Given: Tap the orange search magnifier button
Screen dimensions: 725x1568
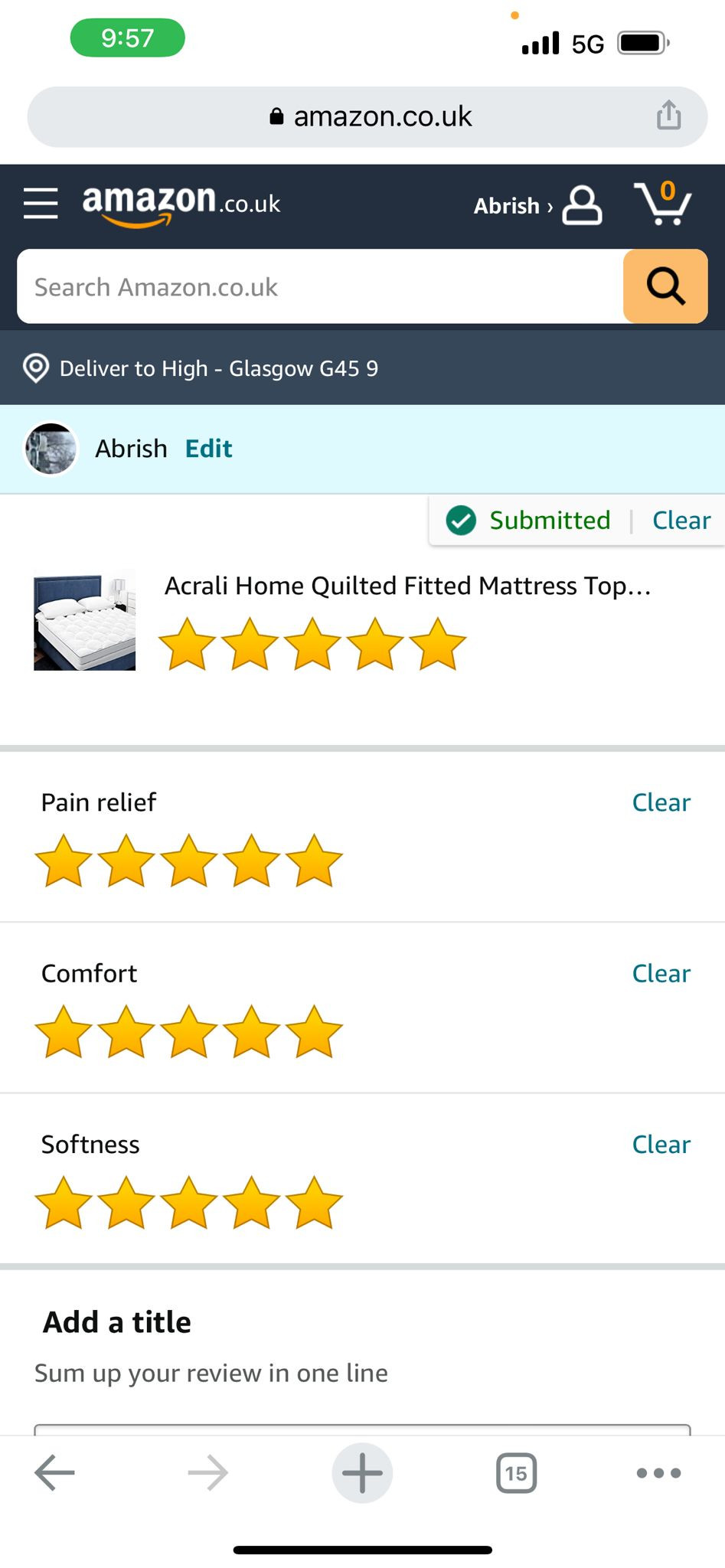Looking at the screenshot, I should pyautogui.click(x=665, y=286).
